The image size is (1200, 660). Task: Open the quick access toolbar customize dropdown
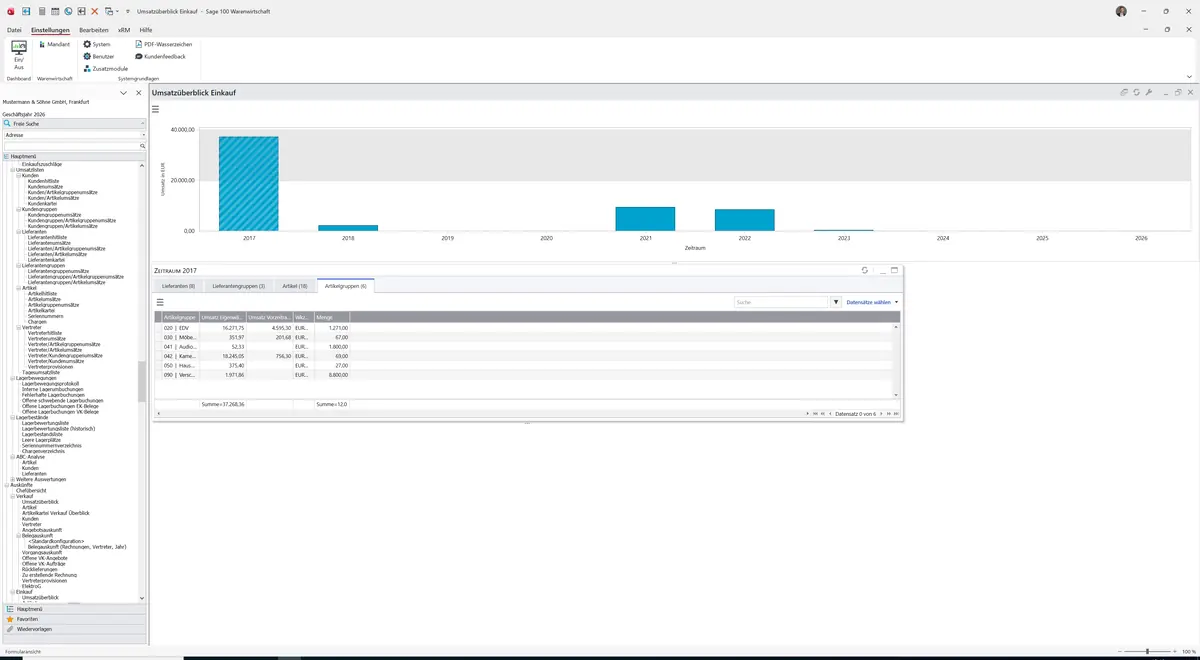click(128, 11)
